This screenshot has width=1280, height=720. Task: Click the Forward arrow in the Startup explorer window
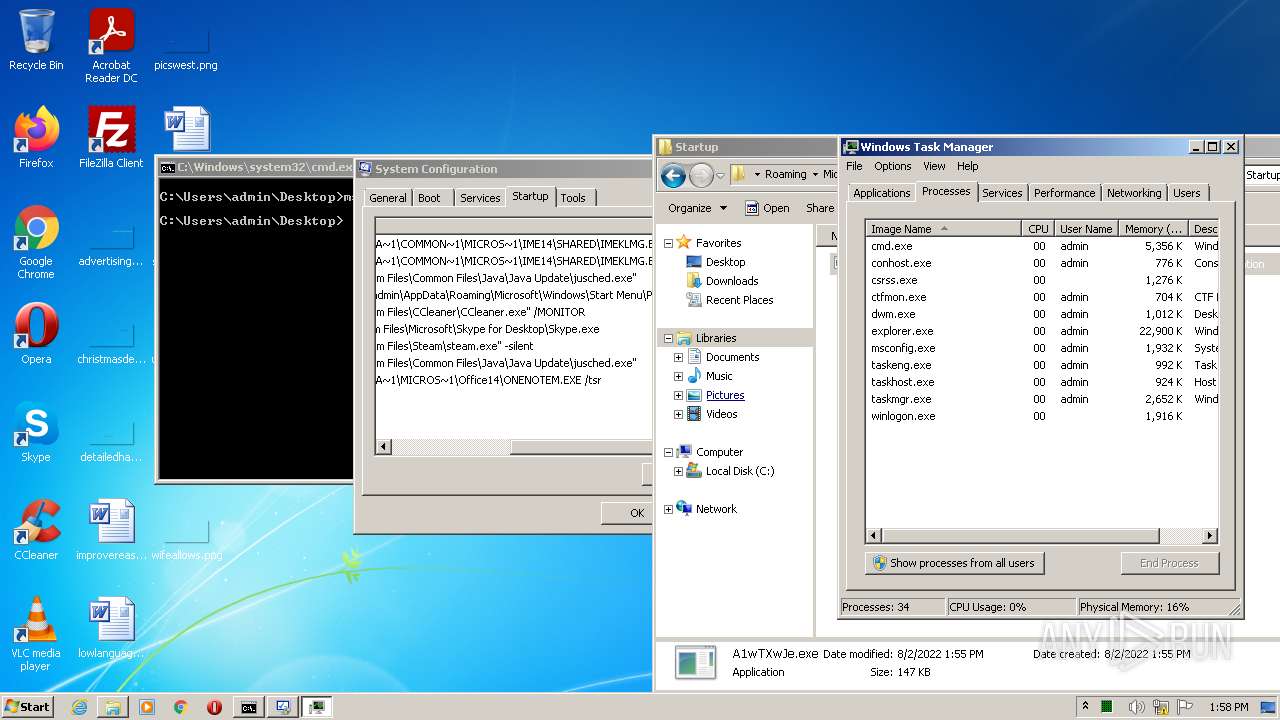click(x=701, y=176)
